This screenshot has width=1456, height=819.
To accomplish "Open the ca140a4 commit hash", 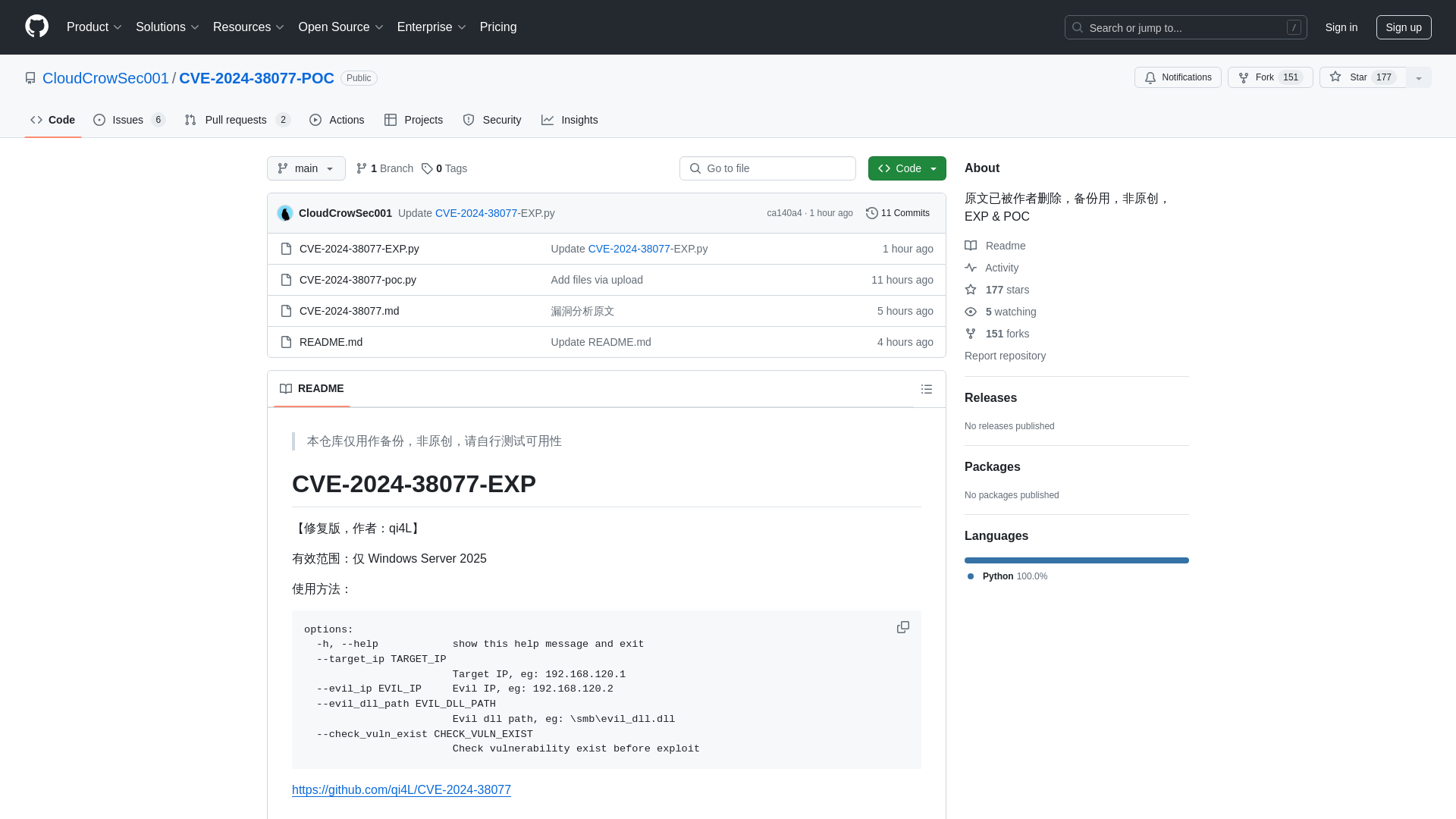I will pos(784,213).
